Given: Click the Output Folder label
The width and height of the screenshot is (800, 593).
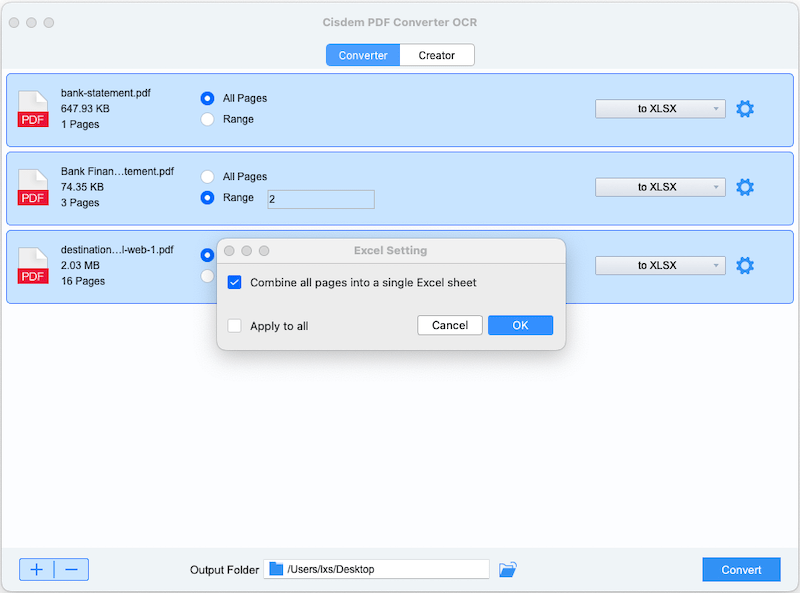Looking at the screenshot, I should pos(224,570).
